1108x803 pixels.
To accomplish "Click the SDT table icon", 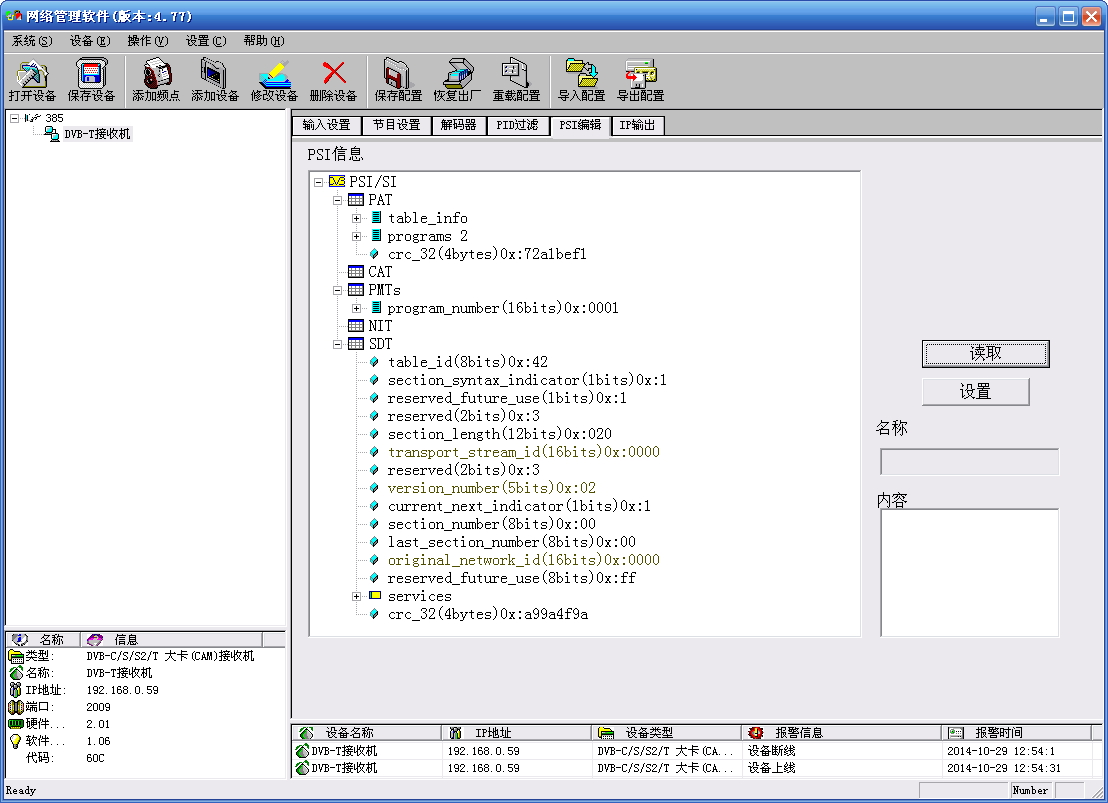I will pos(356,344).
